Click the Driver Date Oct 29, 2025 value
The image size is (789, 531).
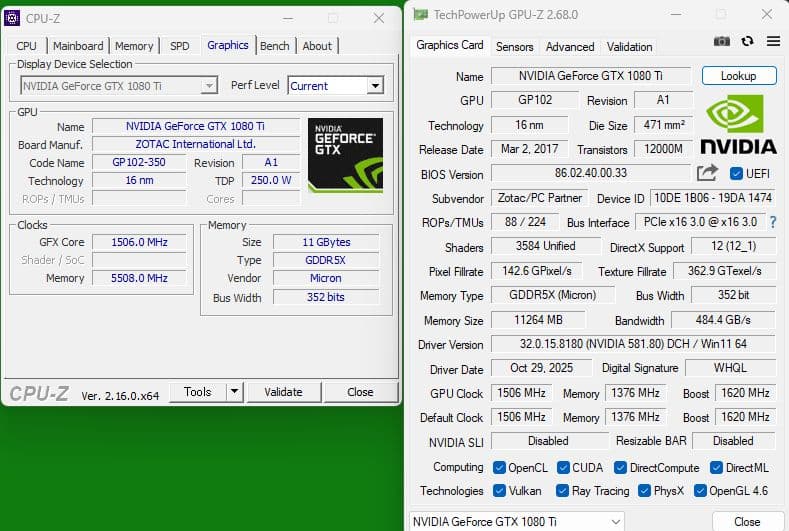541,368
